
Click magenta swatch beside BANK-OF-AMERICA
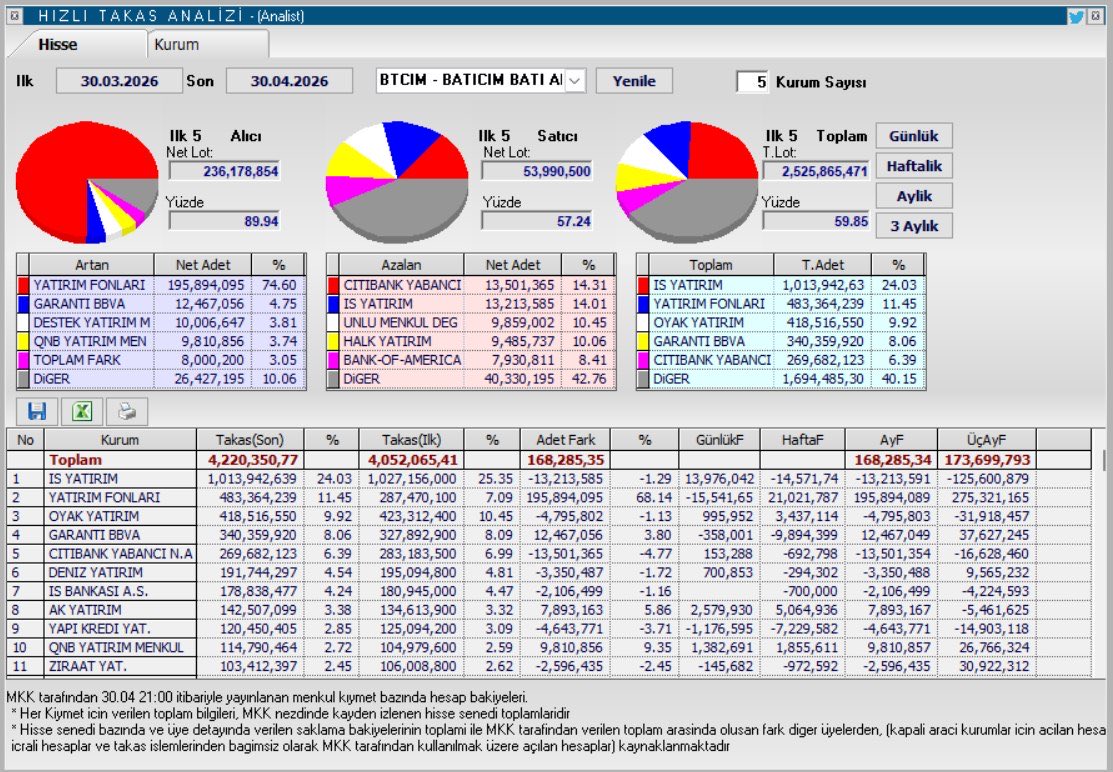[x=333, y=360]
